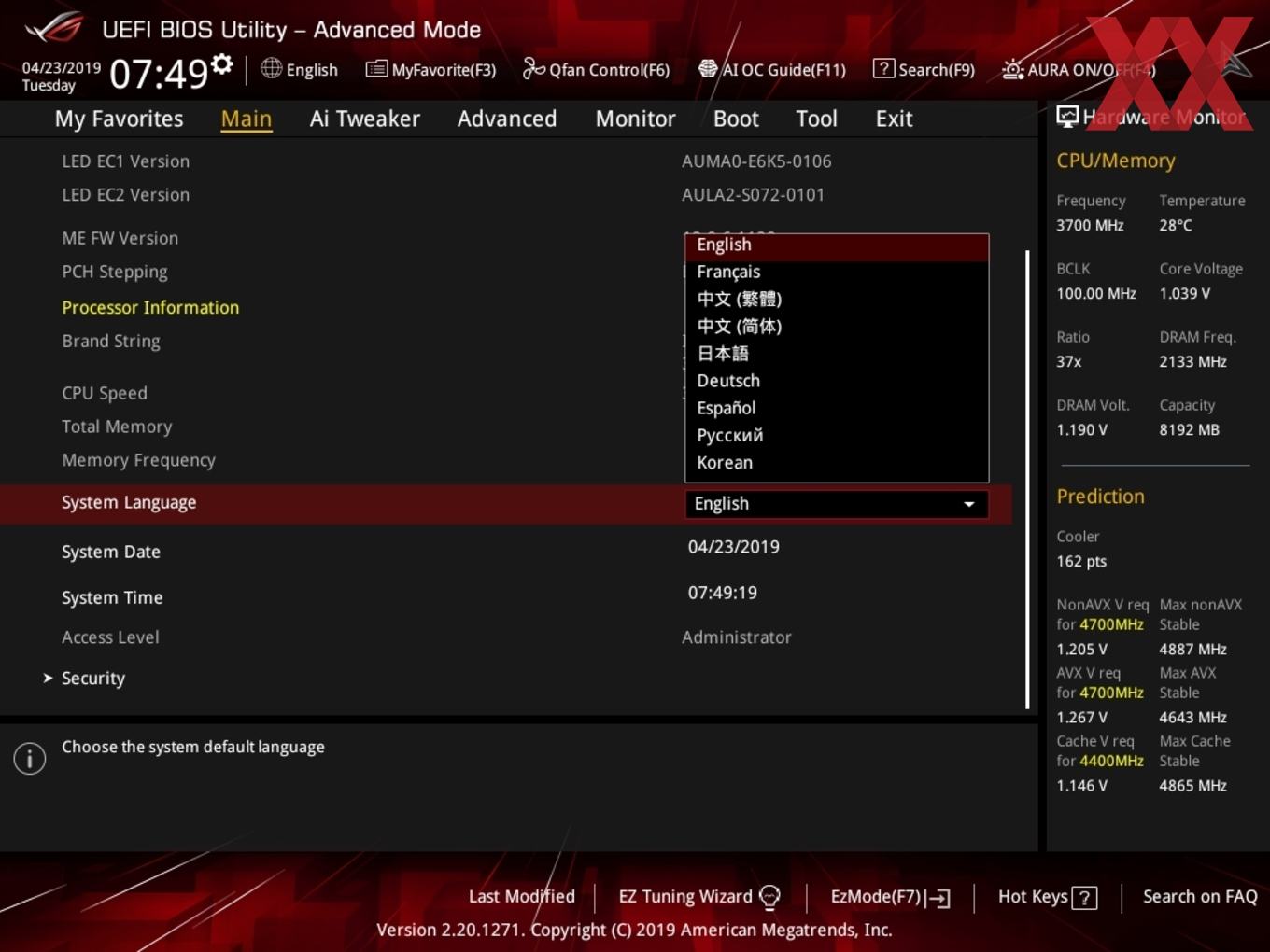Image resolution: width=1270 pixels, height=952 pixels.
Task: Switch to EzMode(F7)
Action: (x=890, y=897)
